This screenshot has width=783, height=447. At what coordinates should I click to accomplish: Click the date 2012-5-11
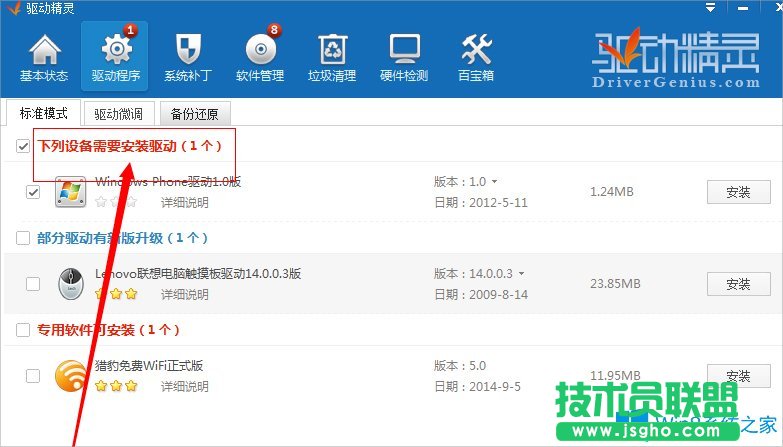tap(498, 202)
